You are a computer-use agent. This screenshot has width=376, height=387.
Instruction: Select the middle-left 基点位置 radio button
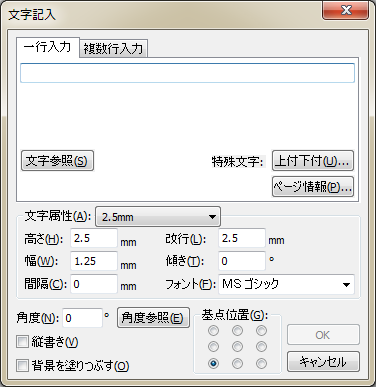pos(213,347)
